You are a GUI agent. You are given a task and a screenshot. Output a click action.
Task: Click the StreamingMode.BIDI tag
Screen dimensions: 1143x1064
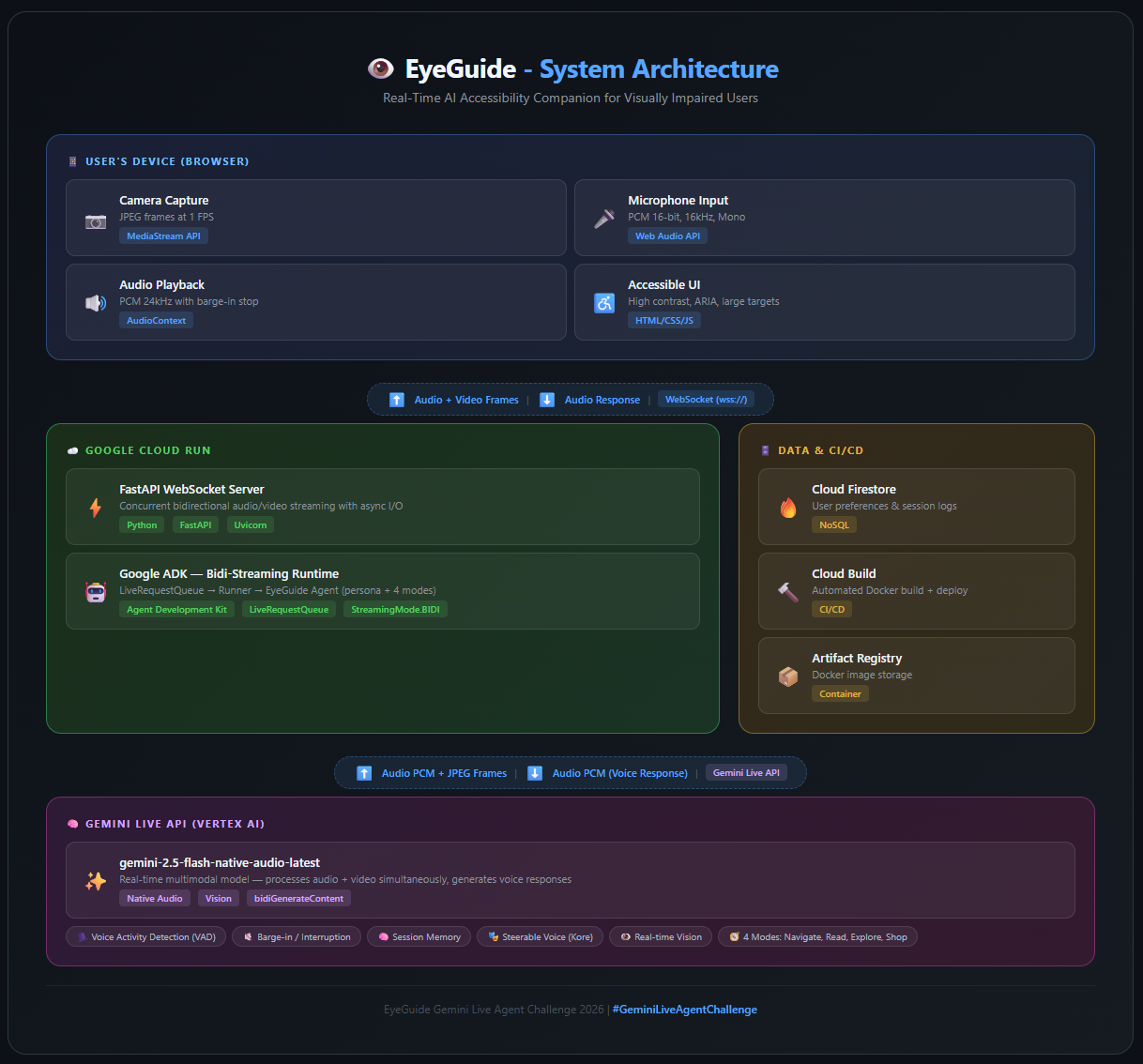(x=395, y=610)
